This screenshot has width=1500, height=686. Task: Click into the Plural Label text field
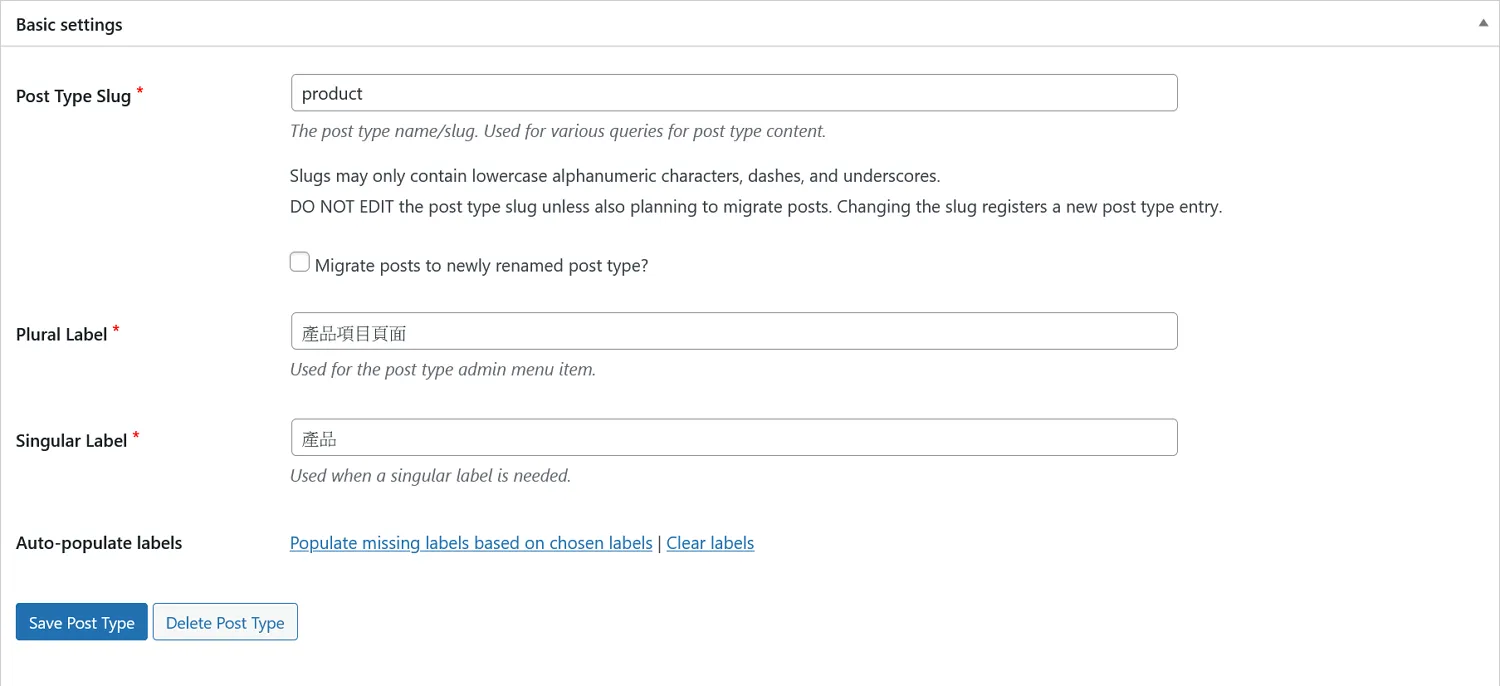[x=733, y=331]
